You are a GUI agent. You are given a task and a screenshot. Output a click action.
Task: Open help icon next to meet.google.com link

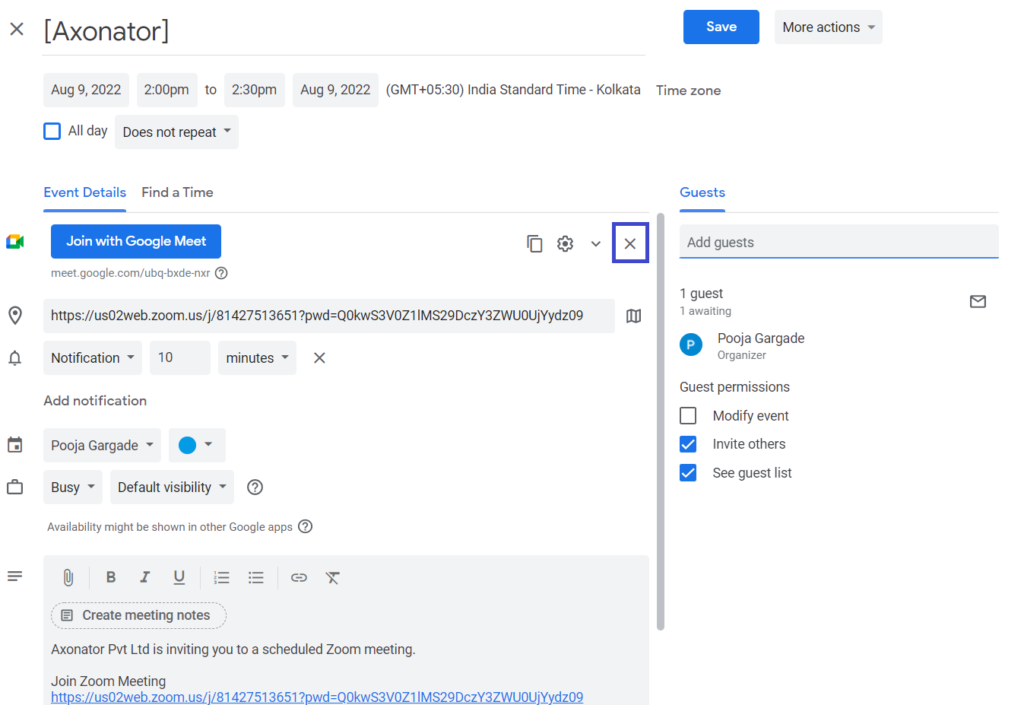(x=221, y=273)
